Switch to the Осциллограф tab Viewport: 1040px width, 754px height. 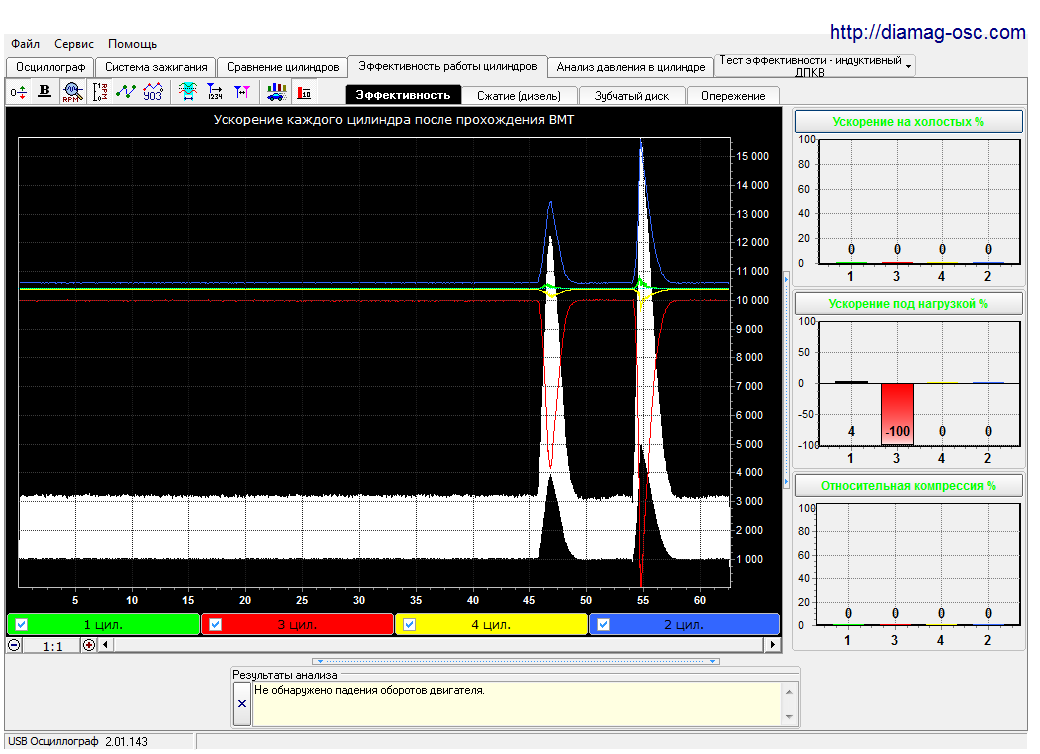(50, 67)
